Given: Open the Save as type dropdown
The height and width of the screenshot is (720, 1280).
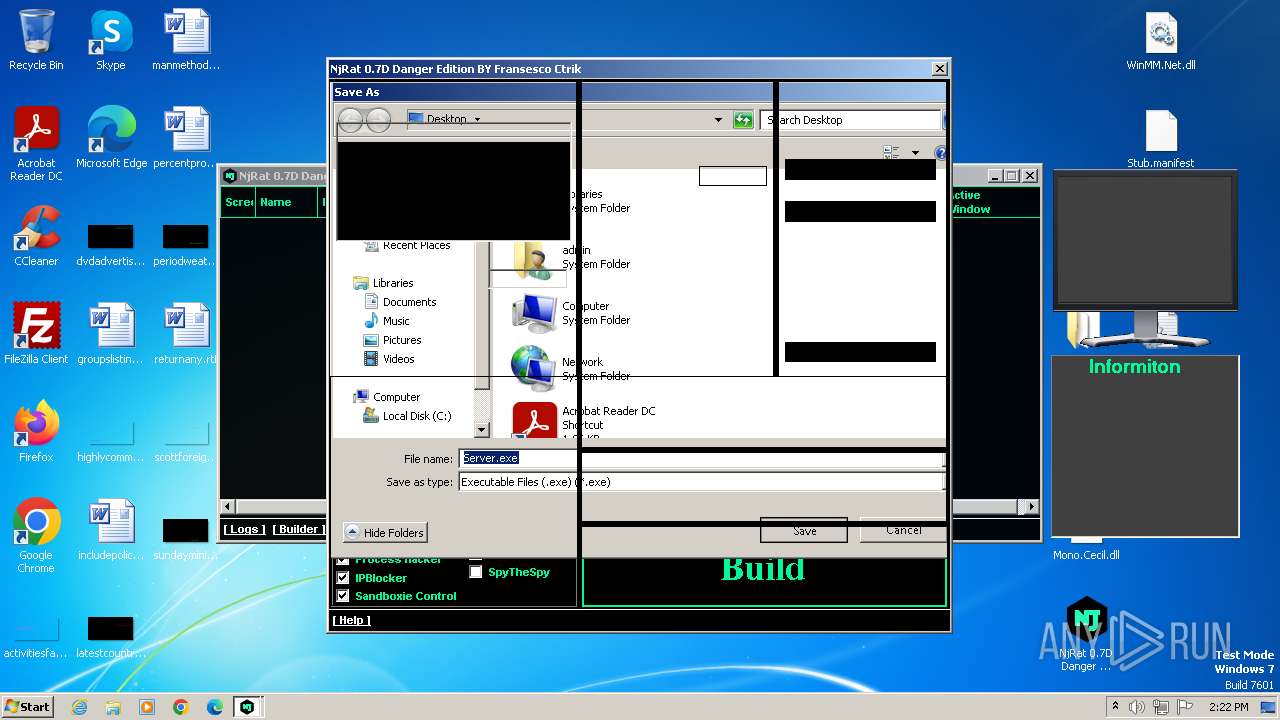Looking at the screenshot, I should pyautogui.click(x=700, y=482).
